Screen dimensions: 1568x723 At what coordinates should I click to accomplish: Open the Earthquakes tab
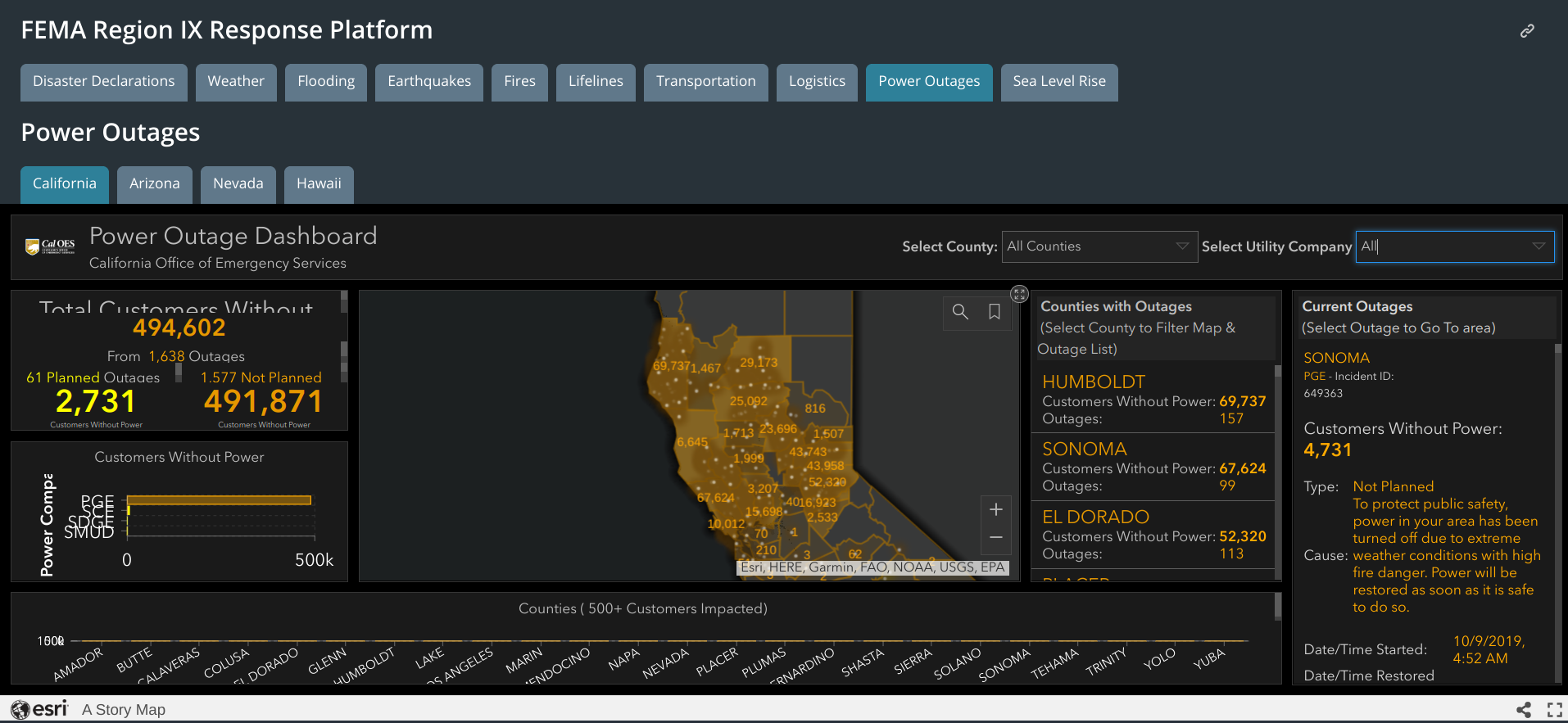click(x=429, y=82)
